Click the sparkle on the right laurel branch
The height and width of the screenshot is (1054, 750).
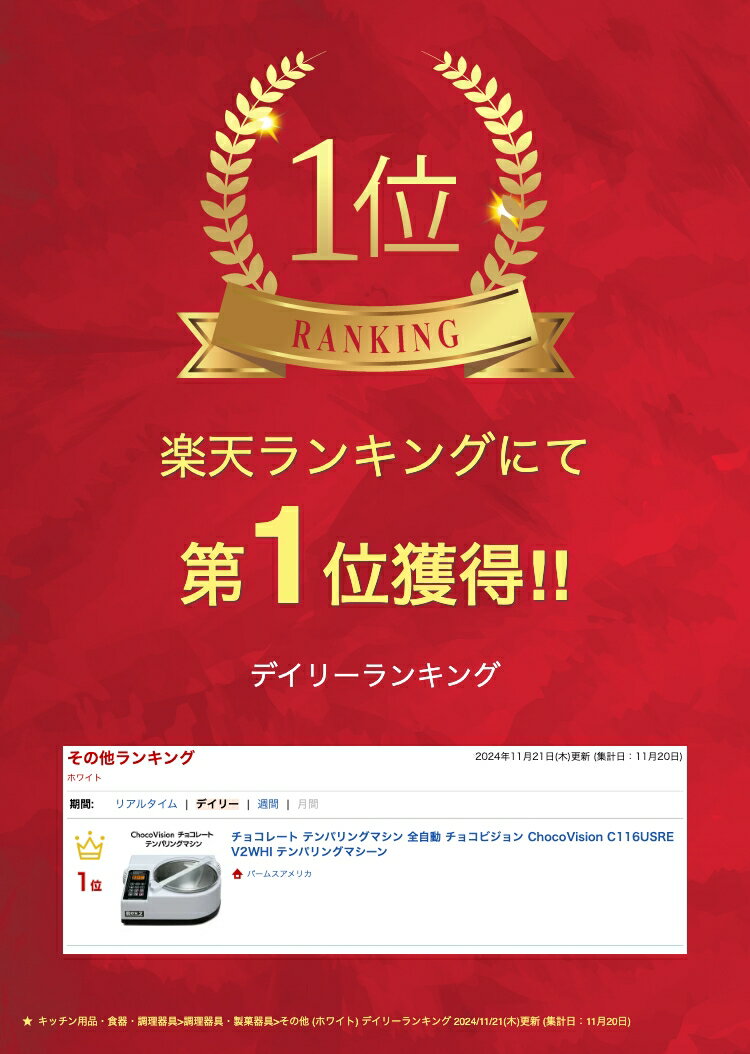pyautogui.click(x=504, y=210)
